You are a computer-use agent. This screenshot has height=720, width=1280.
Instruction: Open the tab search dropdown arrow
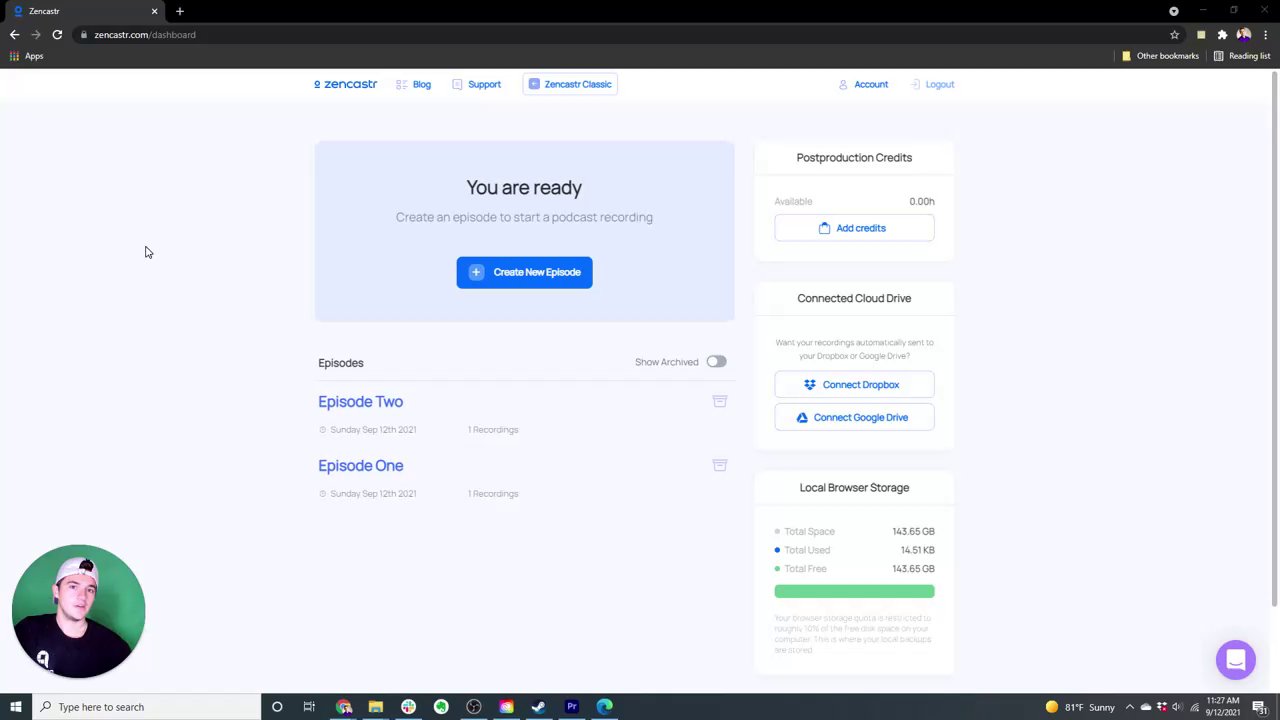click(1173, 11)
